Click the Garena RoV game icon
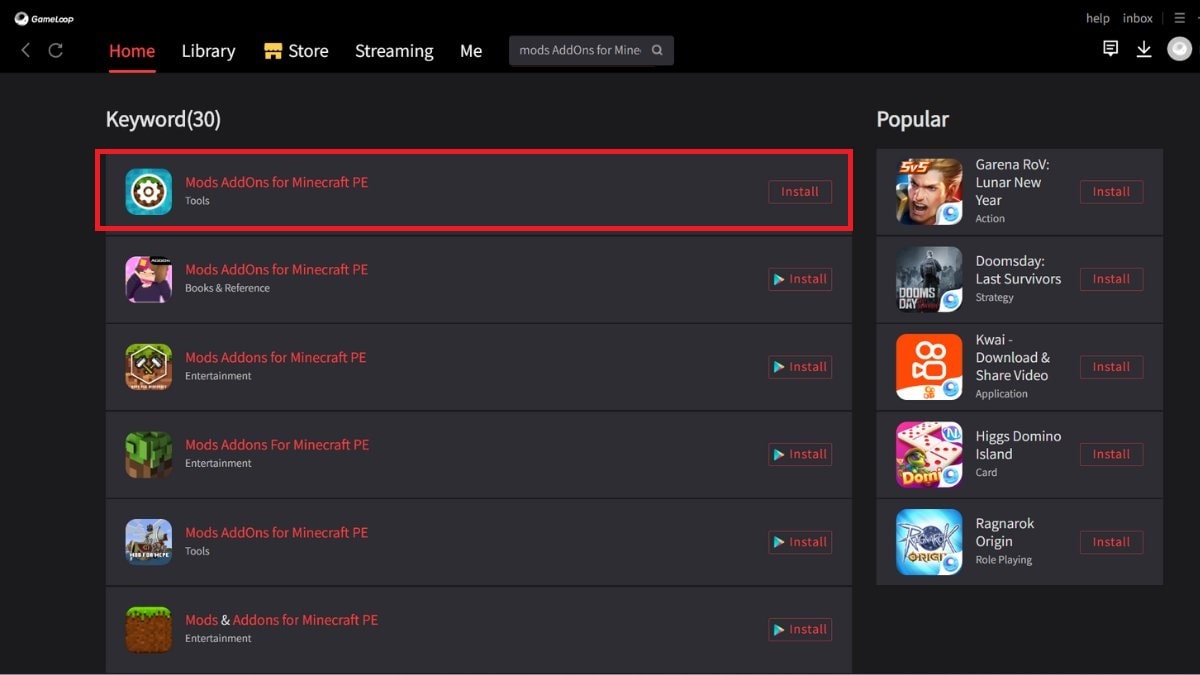The width and height of the screenshot is (1200, 675). tap(929, 192)
